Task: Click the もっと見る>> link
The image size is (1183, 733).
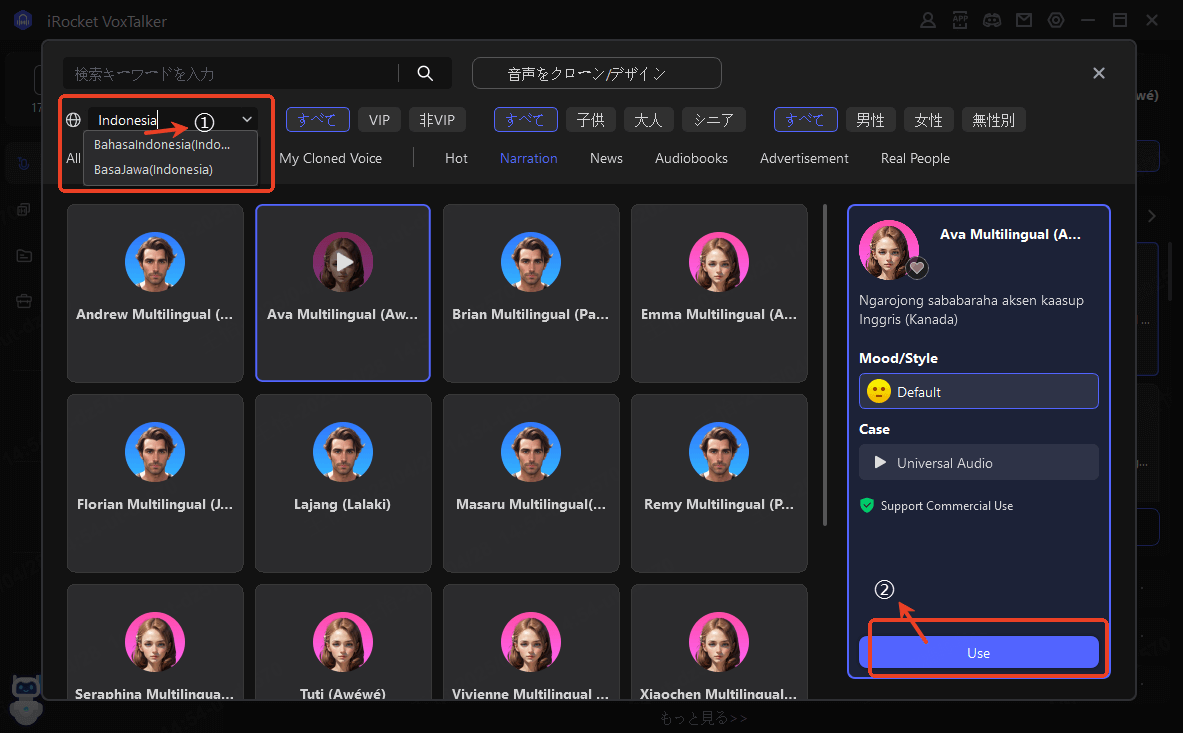Action: [703, 718]
